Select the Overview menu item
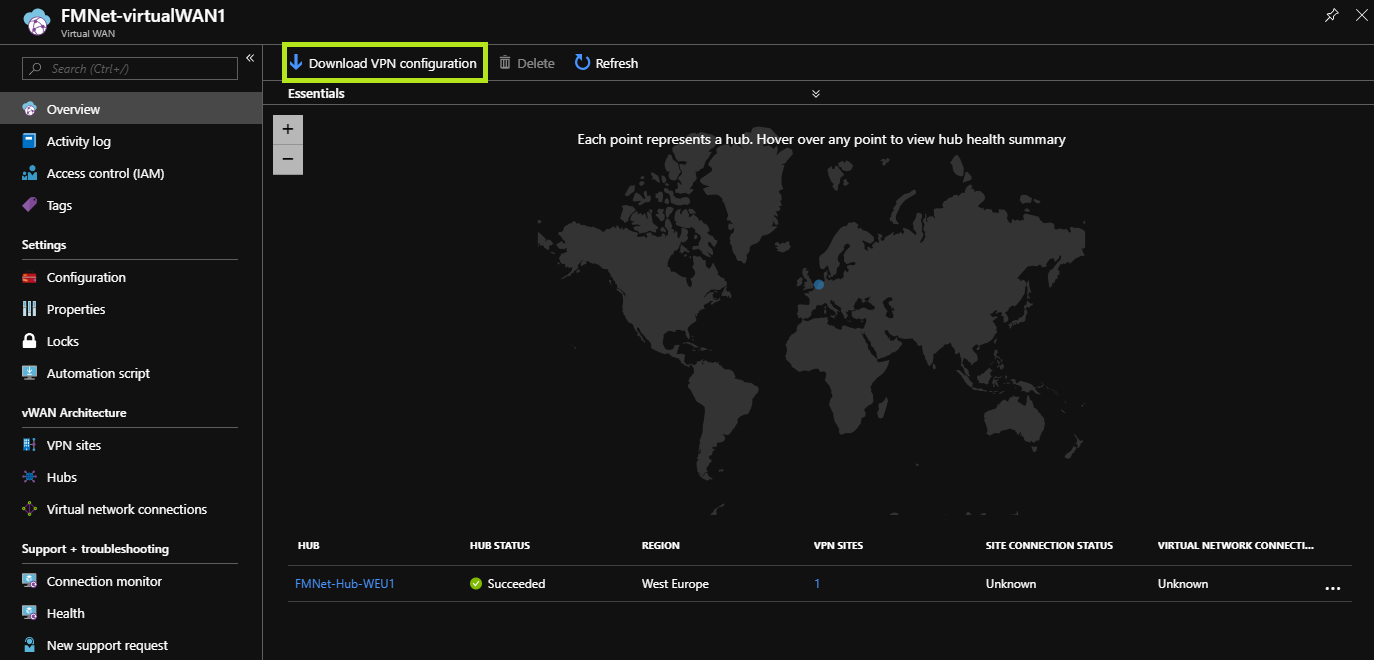Viewport: 1374px width, 660px height. [131, 109]
